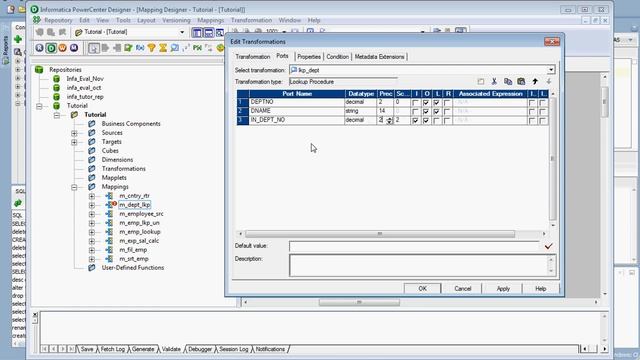Image resolution: width=640 pixels, height=360 pixels.
Task: Cut the selected port with scissors icon
Action: (x=494, y=82)
